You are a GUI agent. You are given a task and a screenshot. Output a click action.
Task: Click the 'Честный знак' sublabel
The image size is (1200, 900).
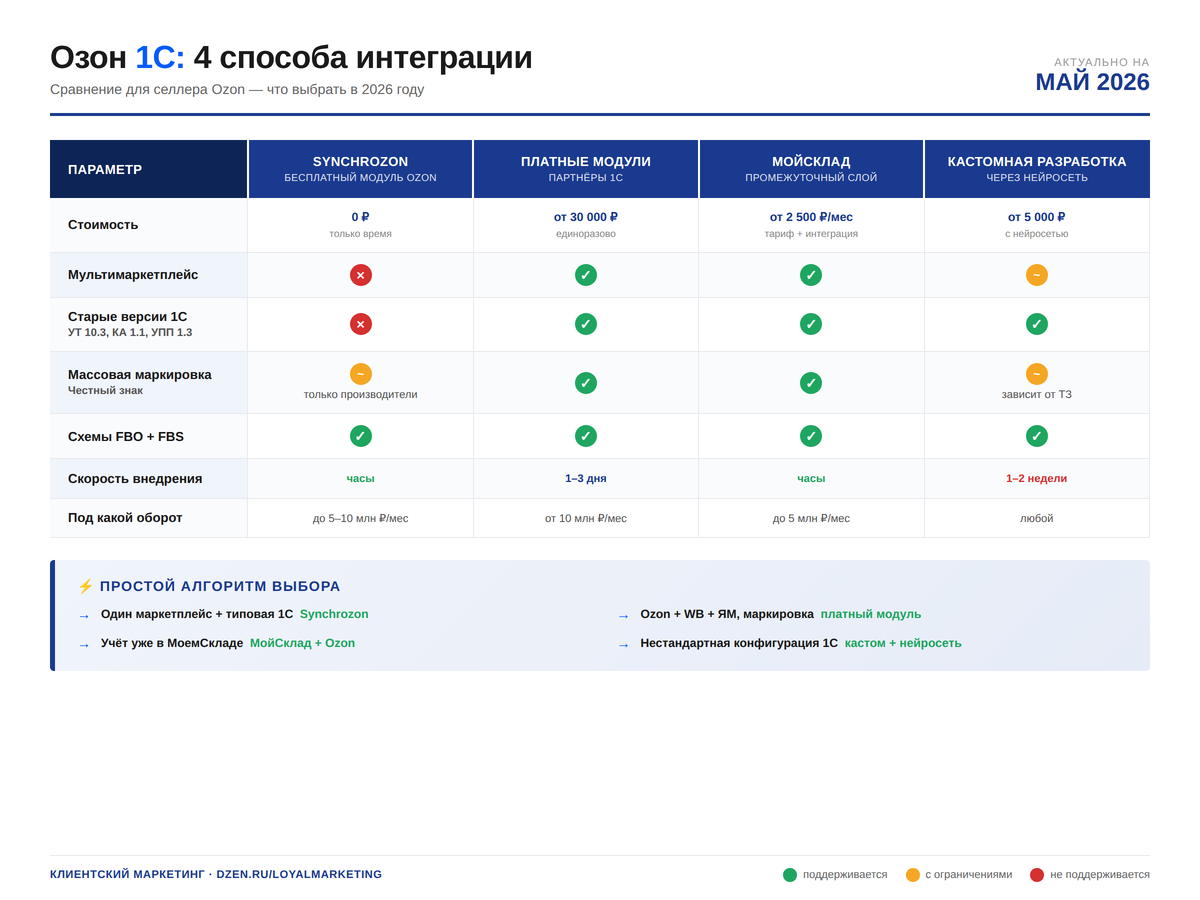(105, 391)
